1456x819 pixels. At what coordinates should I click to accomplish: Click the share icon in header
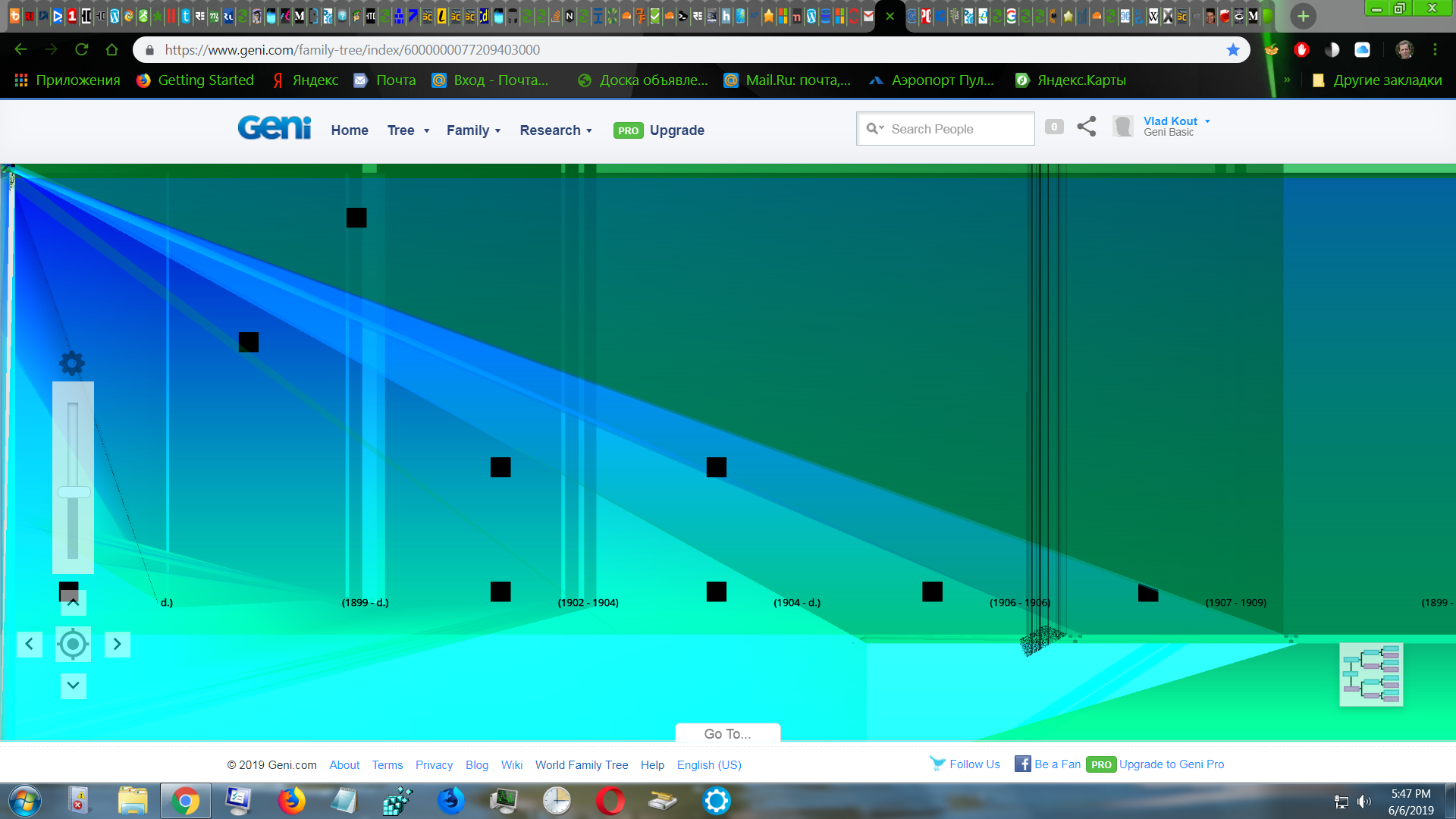1086,127
